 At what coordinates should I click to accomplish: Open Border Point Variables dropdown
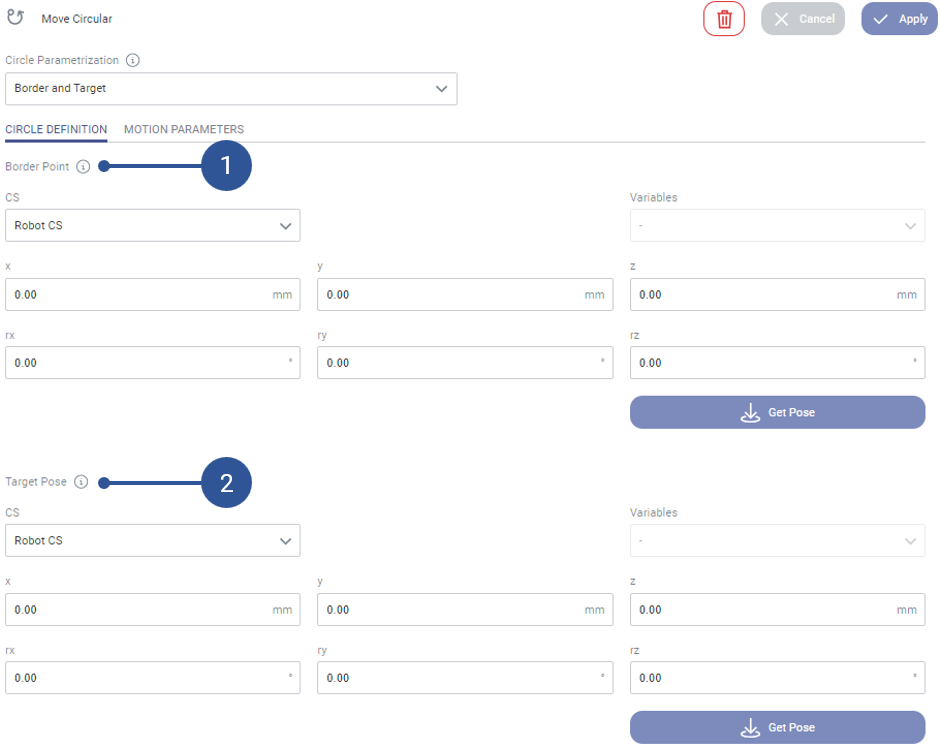[777, 226]
